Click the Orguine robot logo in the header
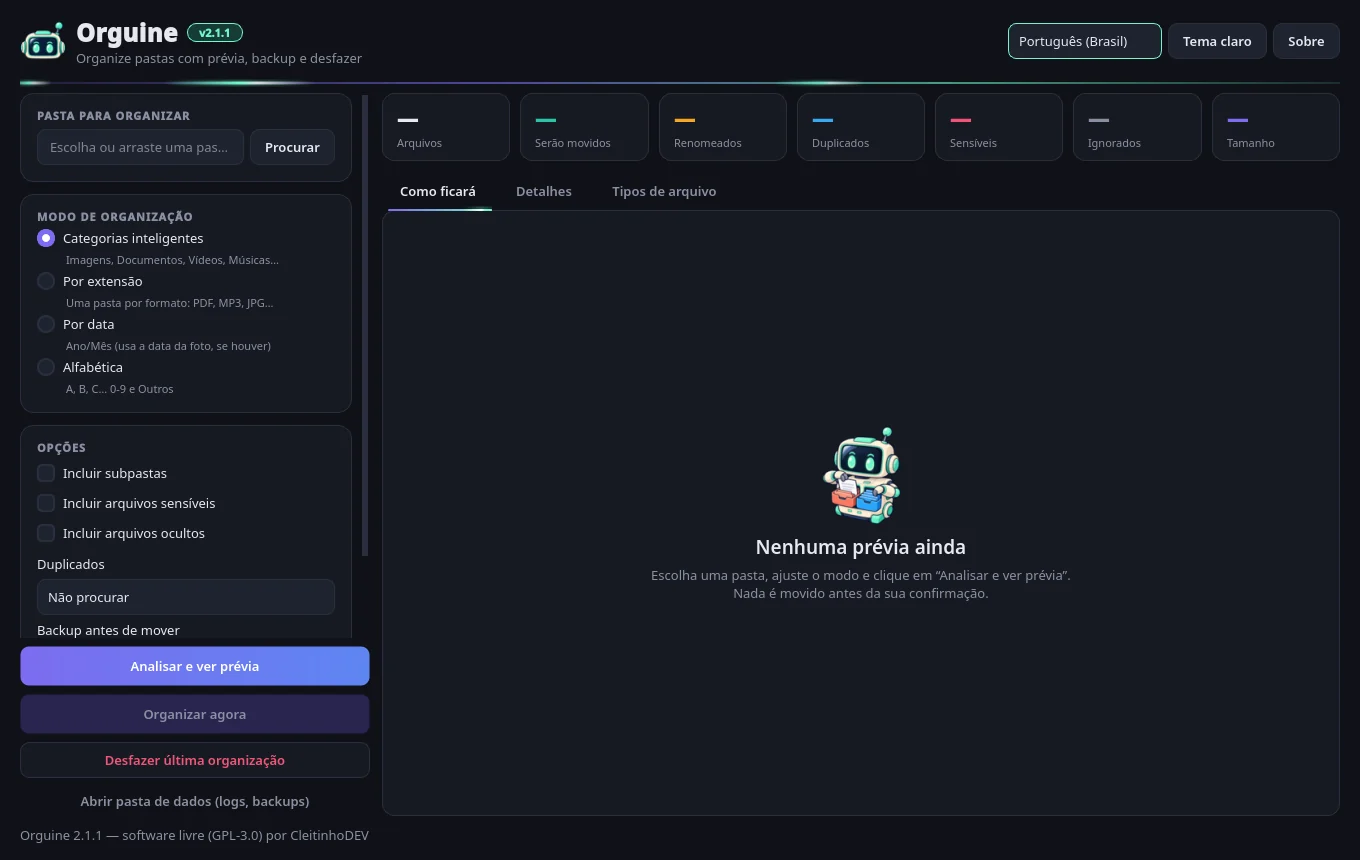 (43, 42)
